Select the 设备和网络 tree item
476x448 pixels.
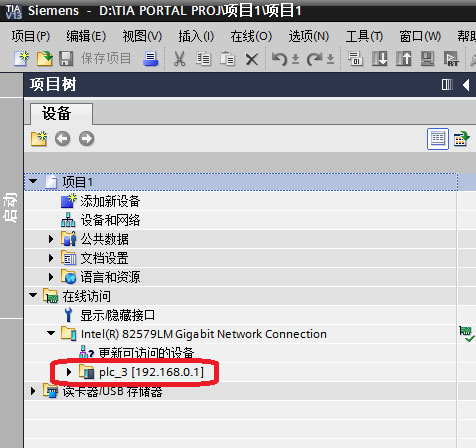[x=110, y=220]
